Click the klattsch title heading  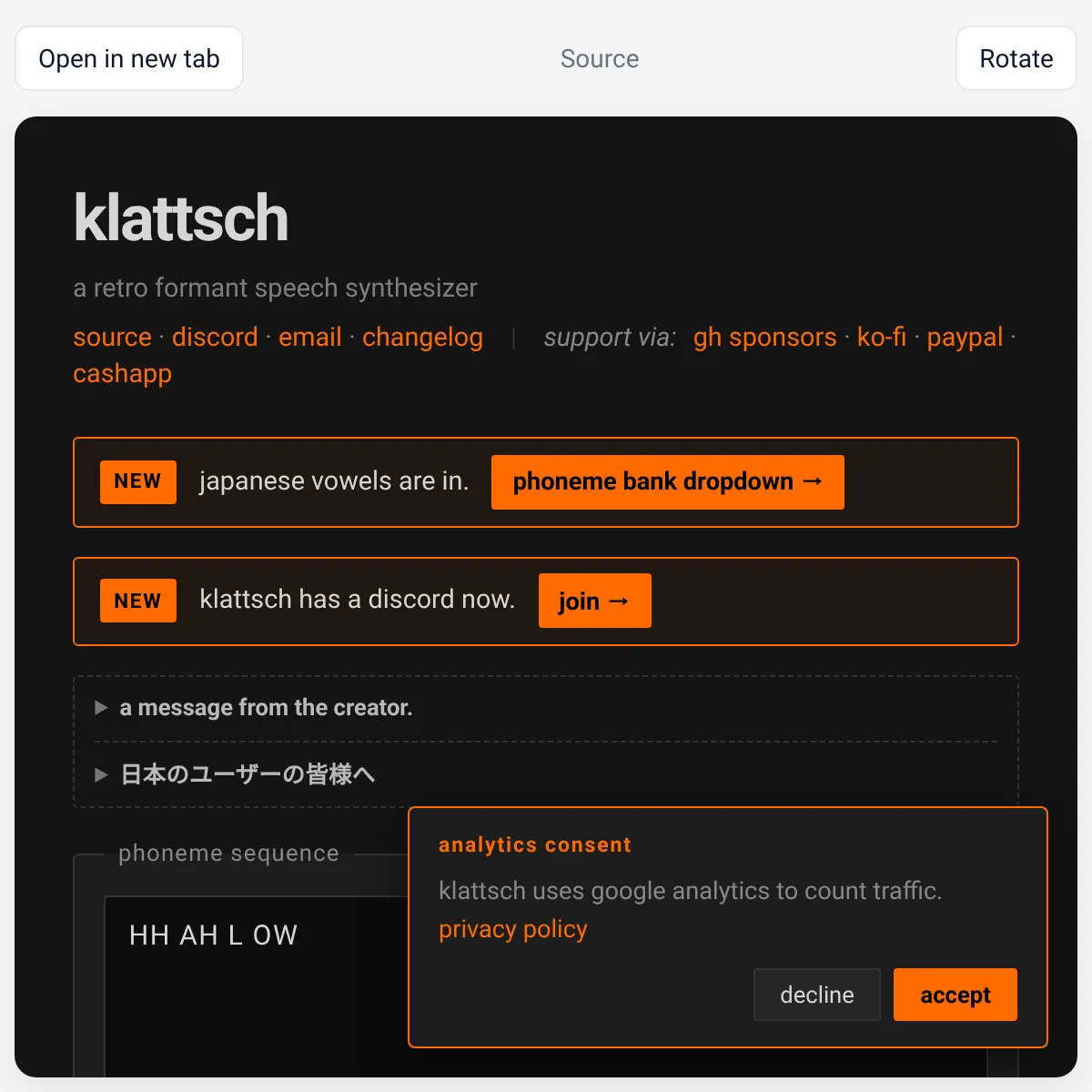(181, 218)
